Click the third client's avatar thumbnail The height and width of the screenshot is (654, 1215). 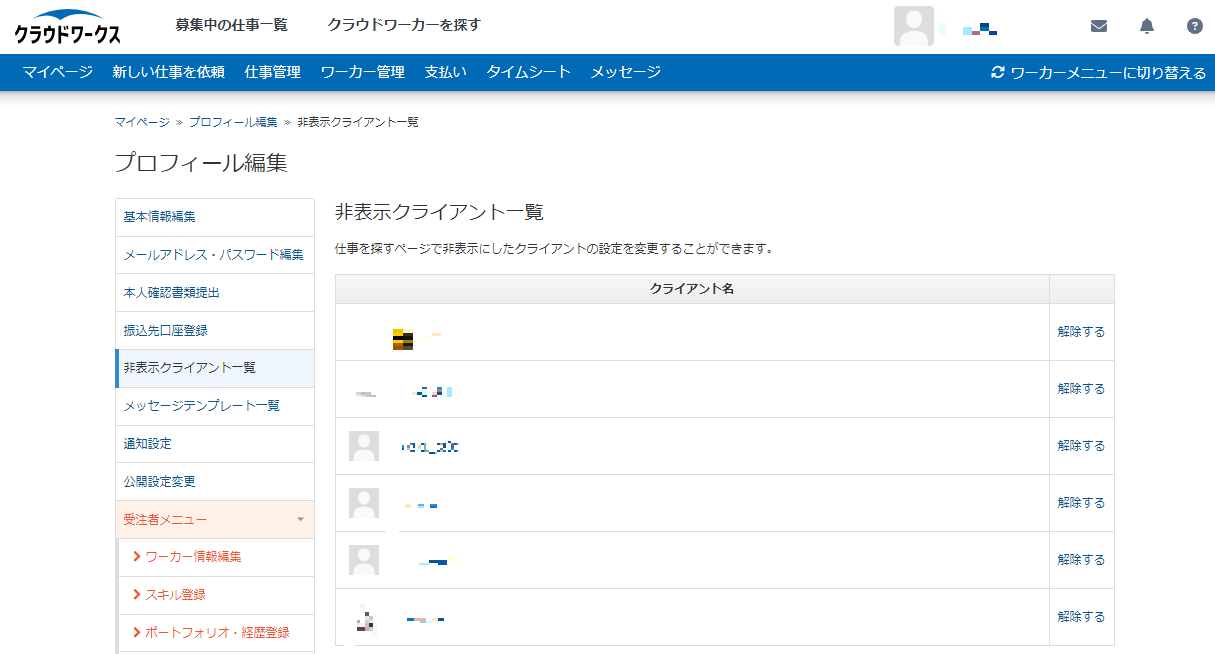pyautogui.click(x=364, y=446)
